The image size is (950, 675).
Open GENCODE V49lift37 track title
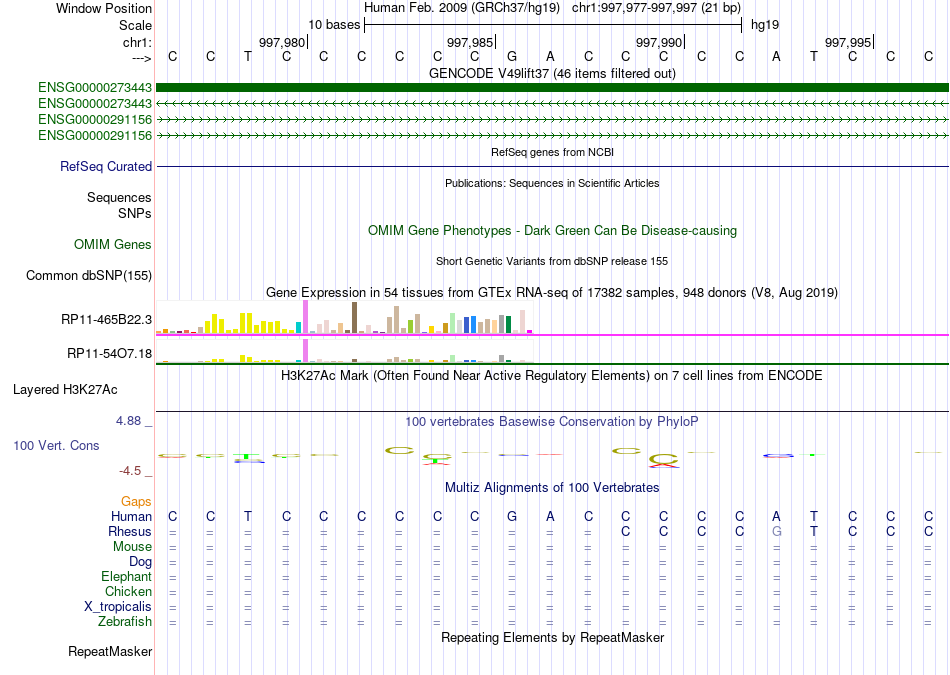[x=552, y=73]
